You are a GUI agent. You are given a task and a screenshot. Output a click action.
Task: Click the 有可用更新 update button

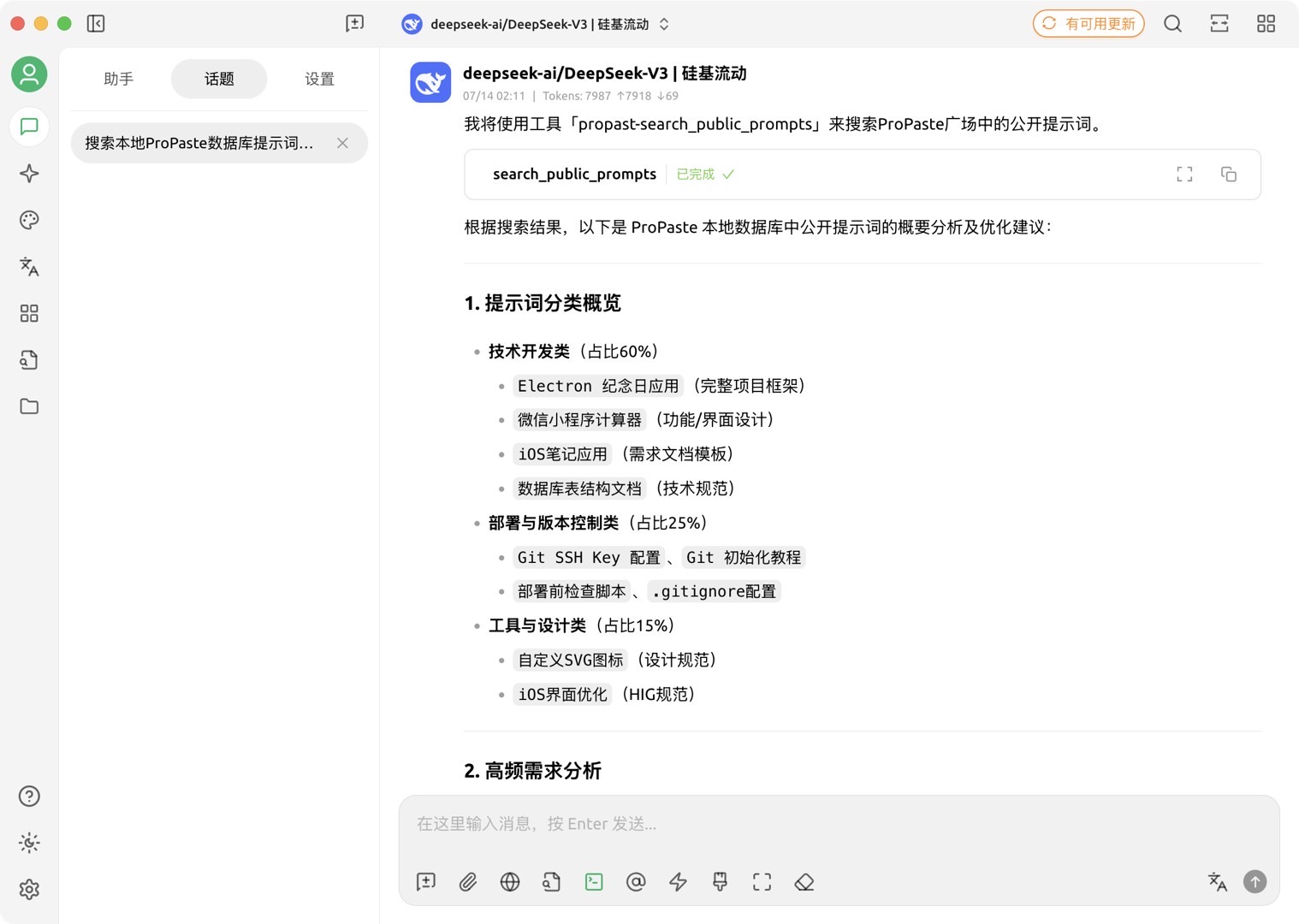click(1088, 24)
